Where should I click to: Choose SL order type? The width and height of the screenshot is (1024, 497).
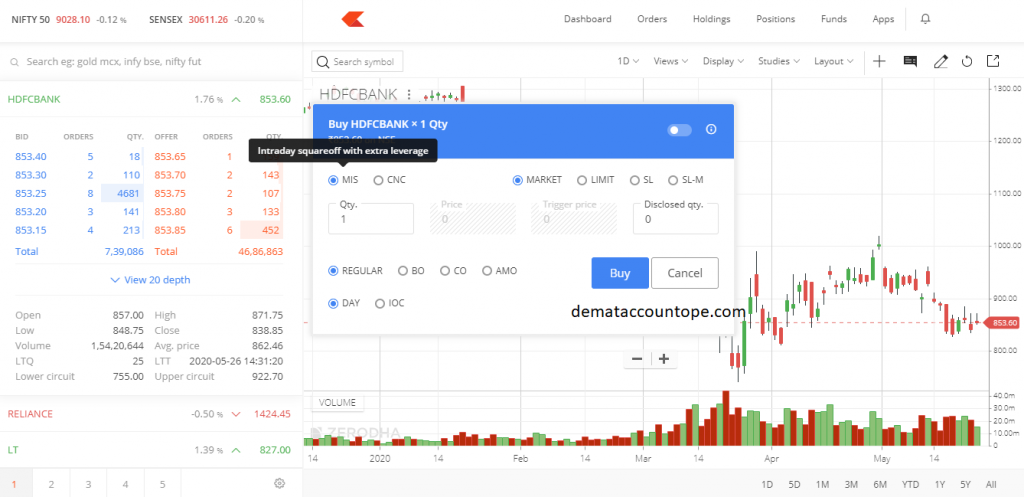(634, 180)
